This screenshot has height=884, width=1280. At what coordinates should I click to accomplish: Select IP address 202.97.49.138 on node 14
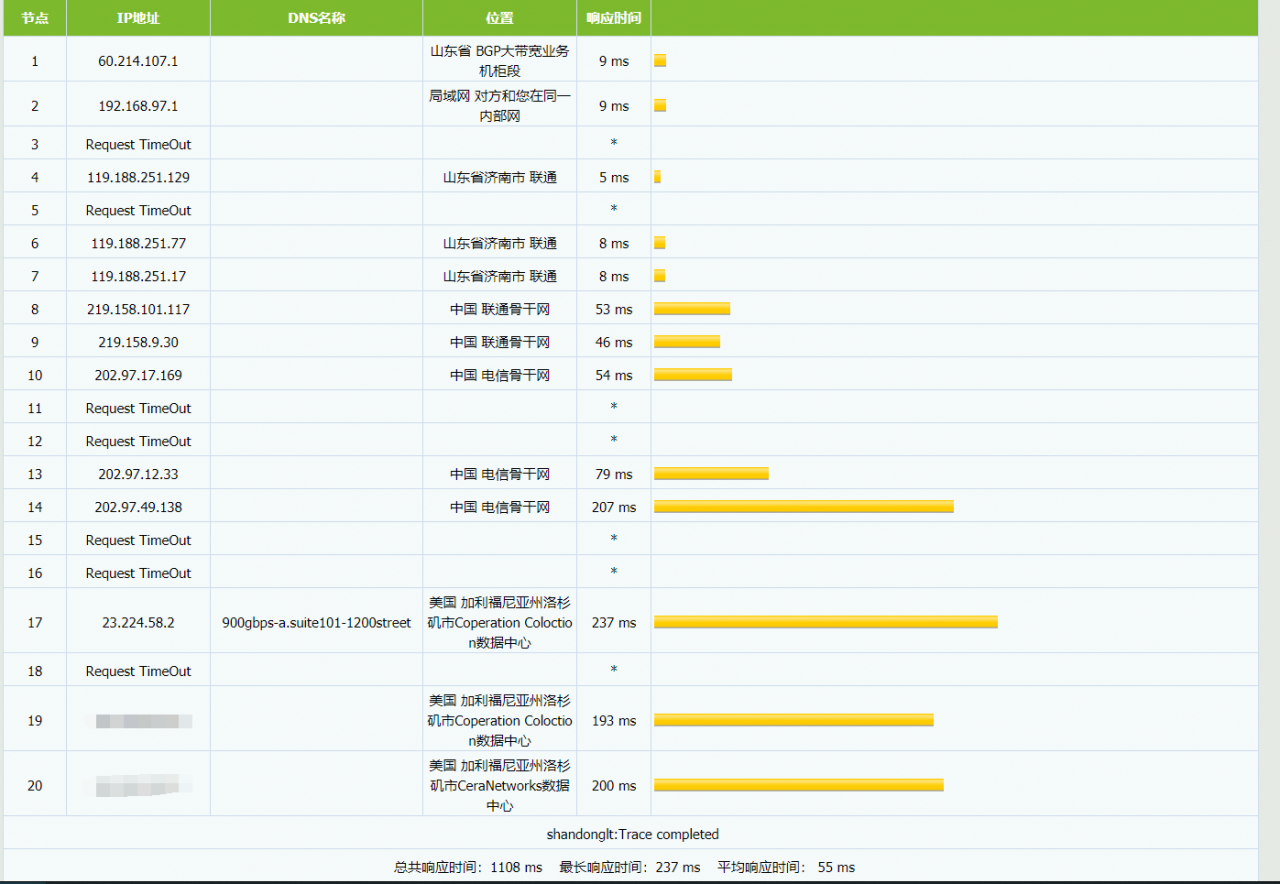[137, 506]
